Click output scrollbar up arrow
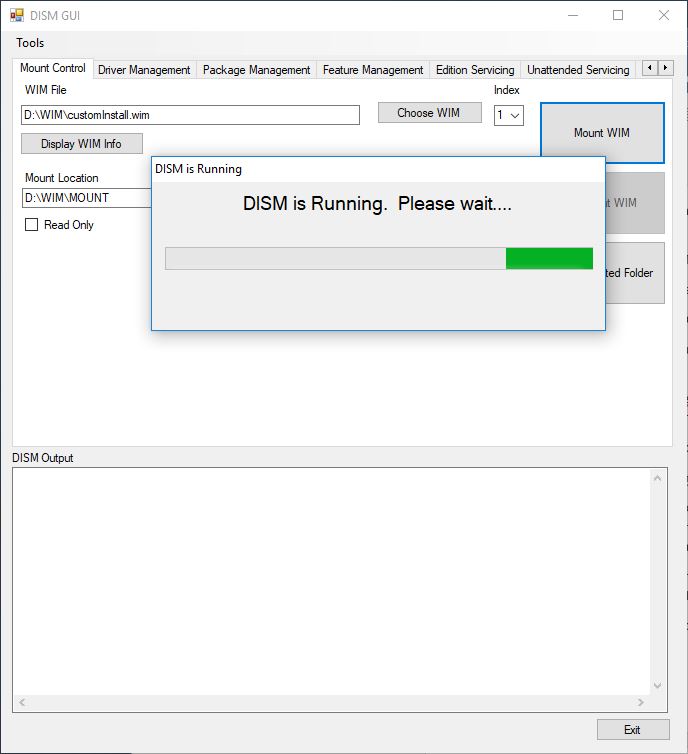The image size is (688, 754). click(657, 478)
